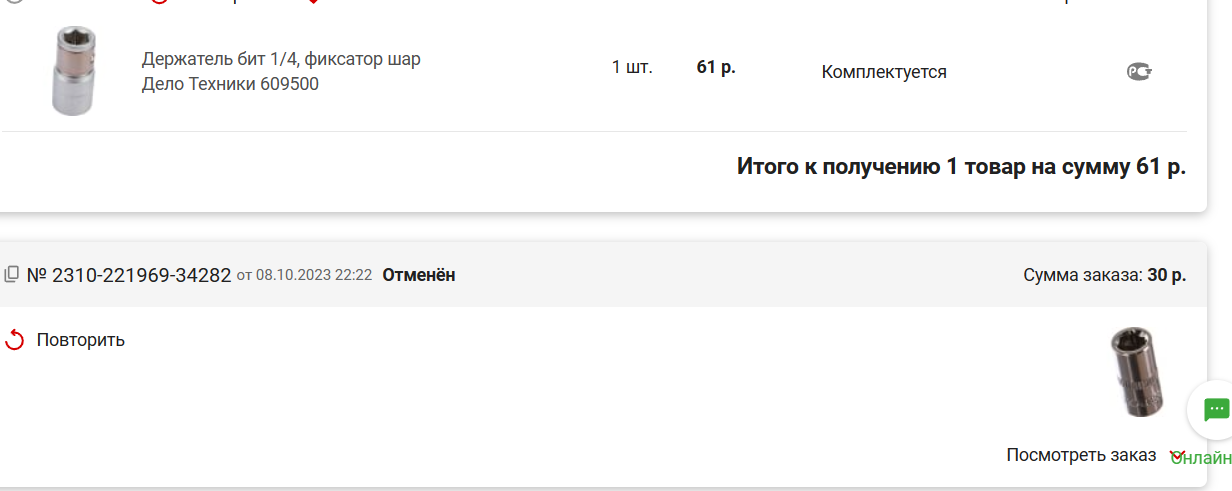Viewport: 1232px width, 491px height.
Task: Open the green online chat bubble
Action: 1215,409
